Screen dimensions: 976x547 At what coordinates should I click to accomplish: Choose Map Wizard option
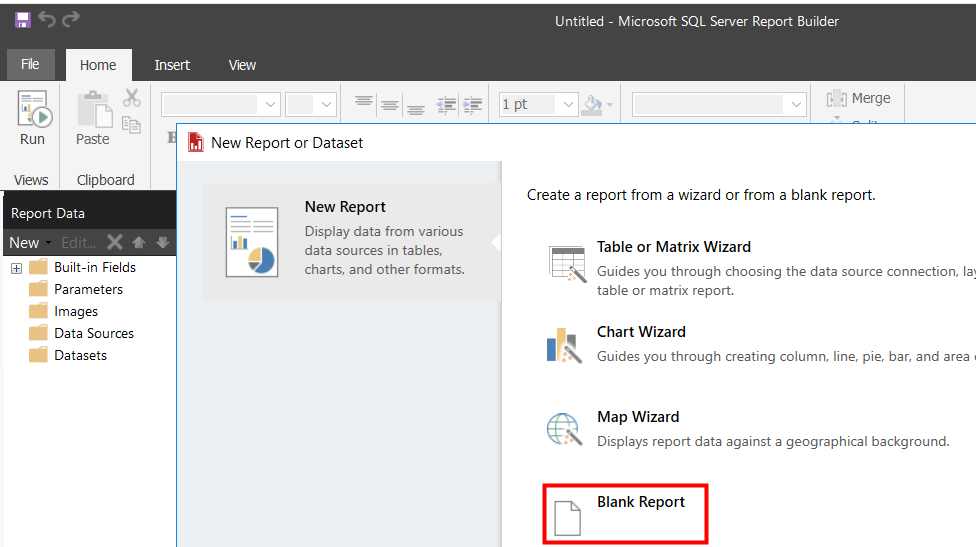[x=638, y=417]
